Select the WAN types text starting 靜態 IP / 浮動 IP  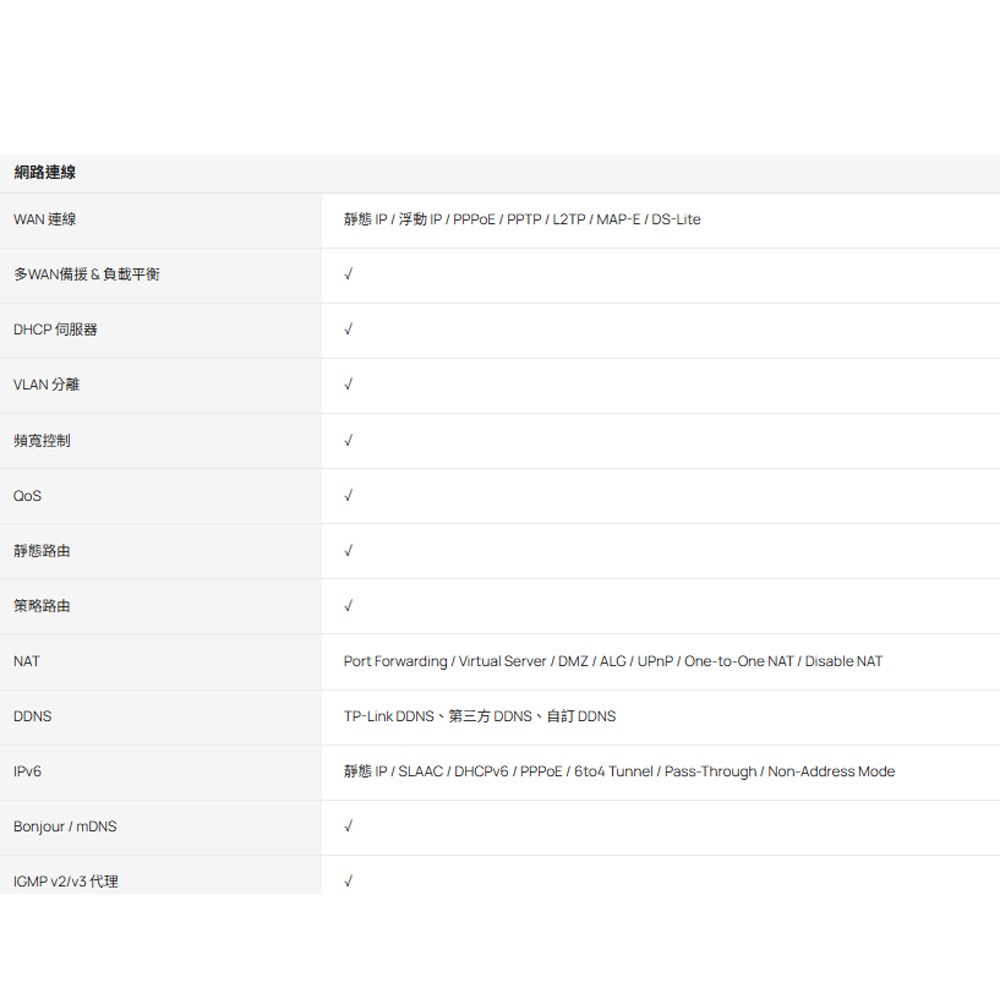click(x=522, y=219)
